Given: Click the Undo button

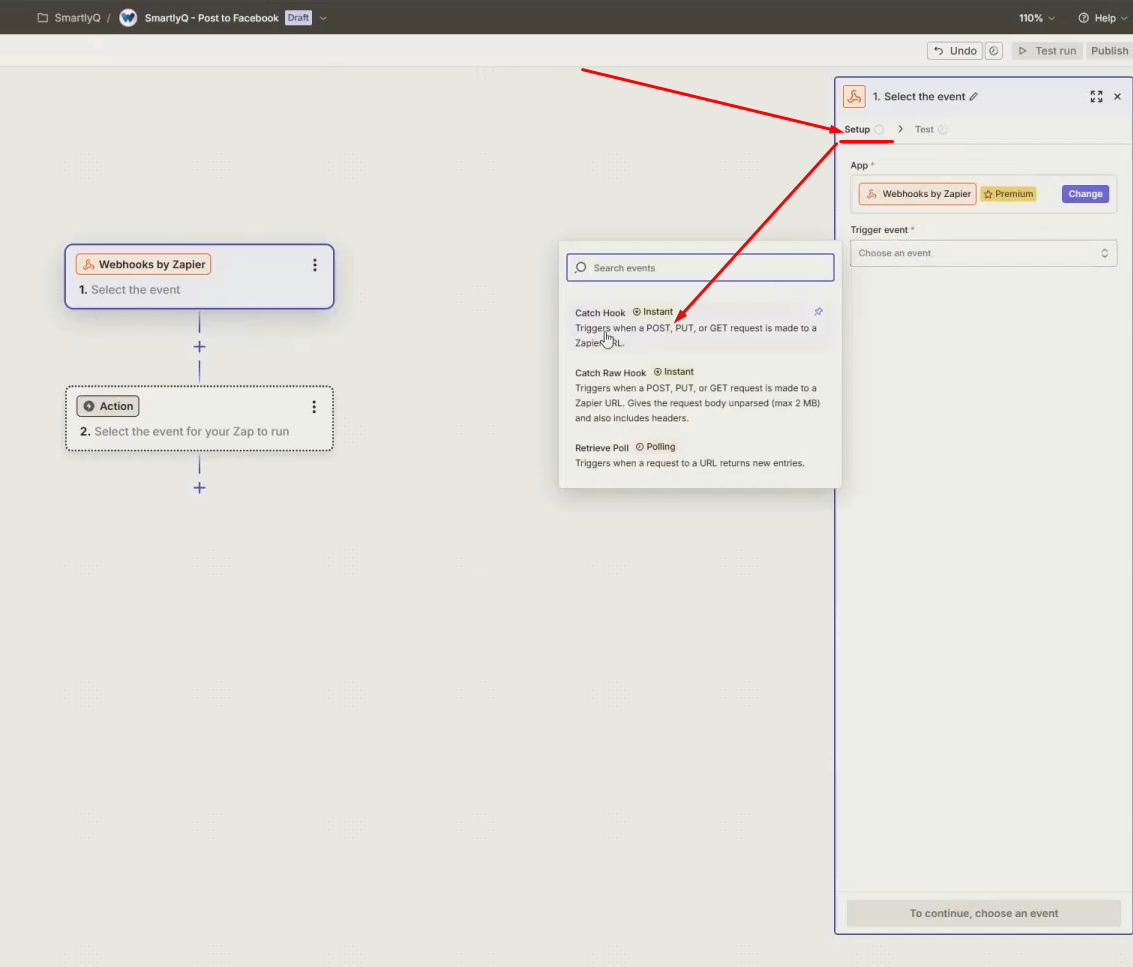Looking at the screenshot, I should tap(955, 51).
